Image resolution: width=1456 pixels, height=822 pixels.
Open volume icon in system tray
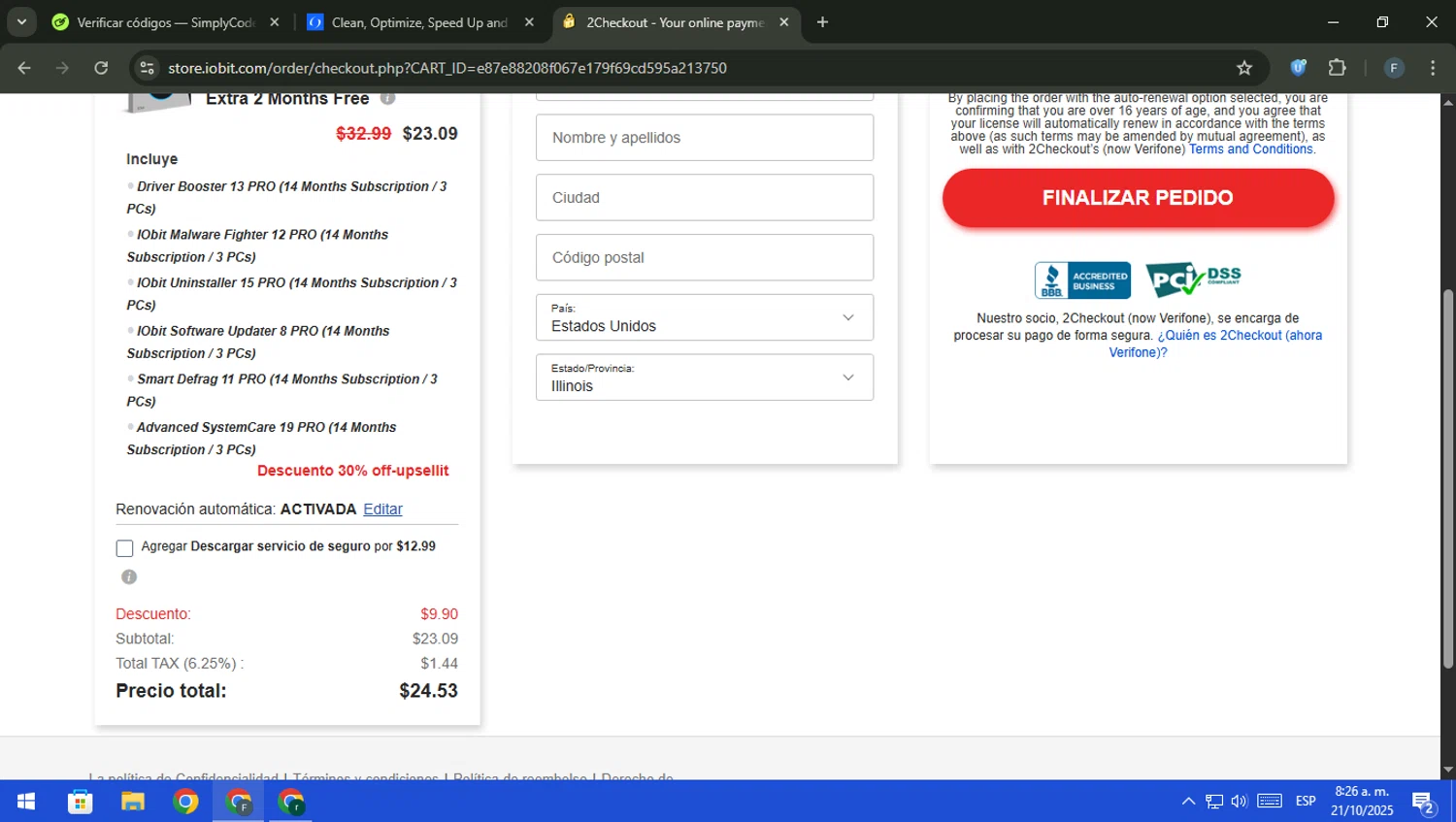[1240, 802]
